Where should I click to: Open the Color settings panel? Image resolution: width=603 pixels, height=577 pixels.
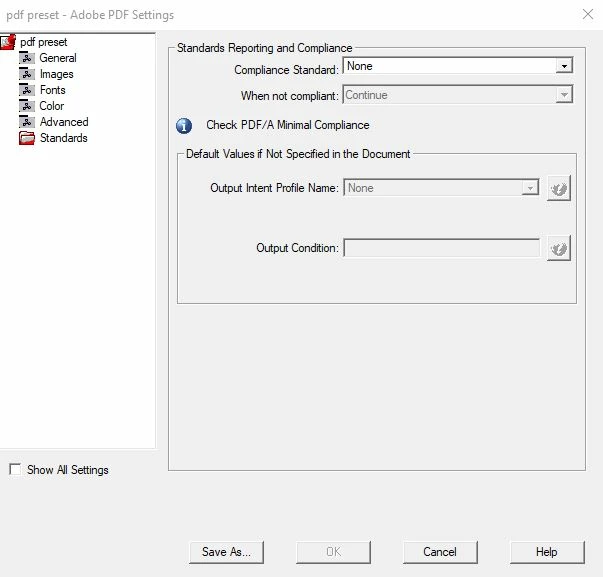coord(52,106)
